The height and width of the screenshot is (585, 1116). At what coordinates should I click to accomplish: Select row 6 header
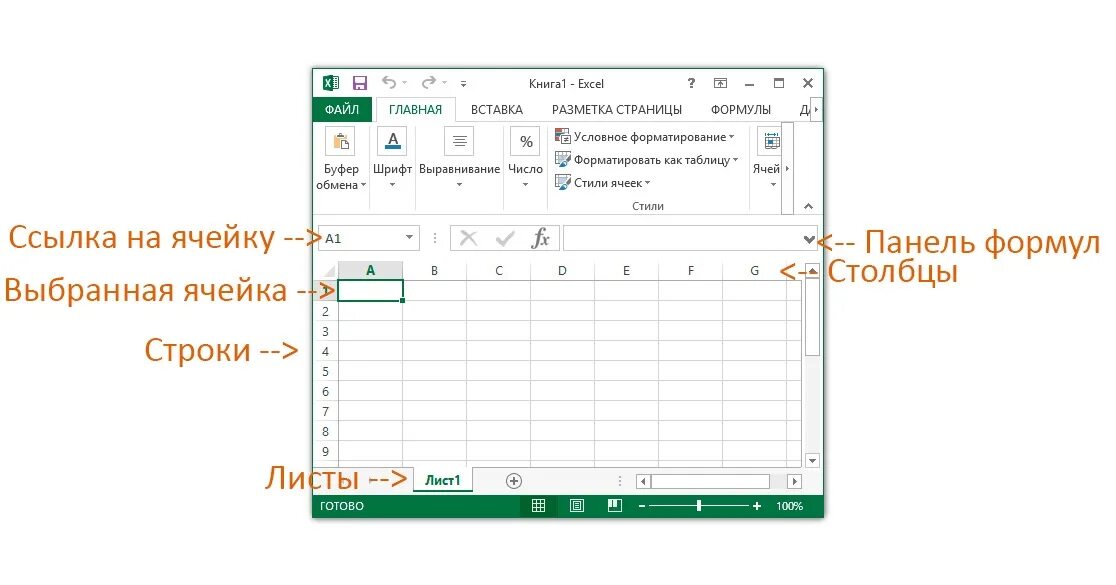pyautogui.click(x=326, y=391)
